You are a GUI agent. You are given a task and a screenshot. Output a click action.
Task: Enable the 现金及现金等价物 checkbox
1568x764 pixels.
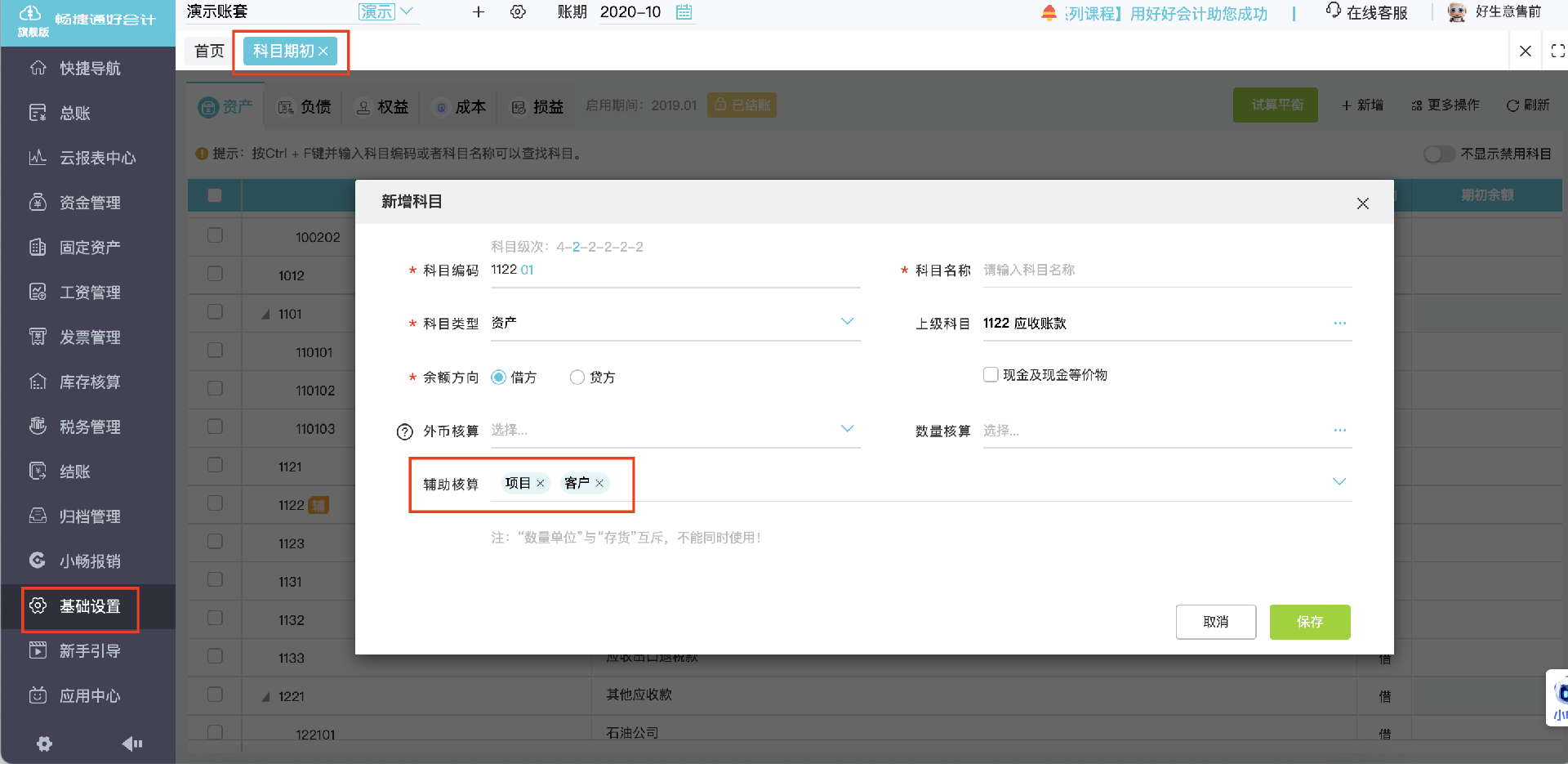point(990,374)
